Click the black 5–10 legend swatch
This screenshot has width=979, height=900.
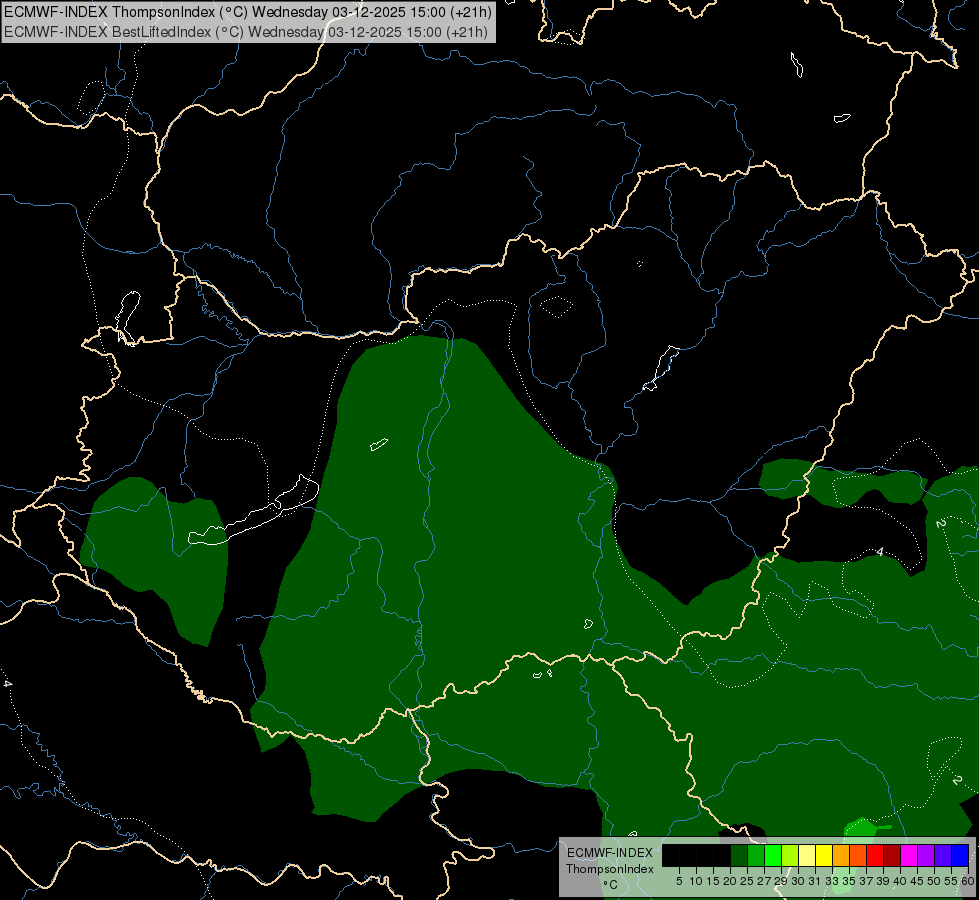click(688, 855)
